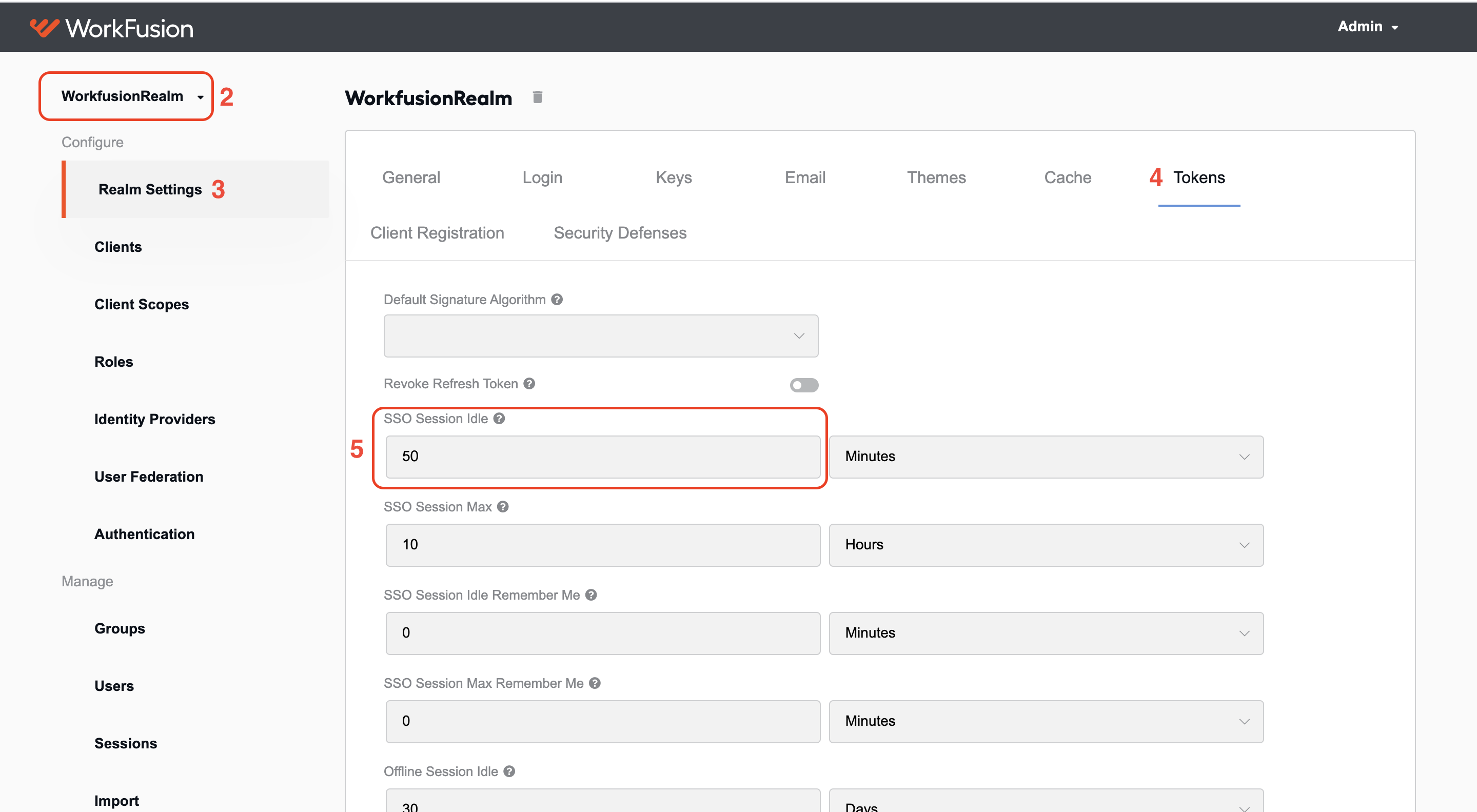Open the Client Registration tab

click(437, 233)
